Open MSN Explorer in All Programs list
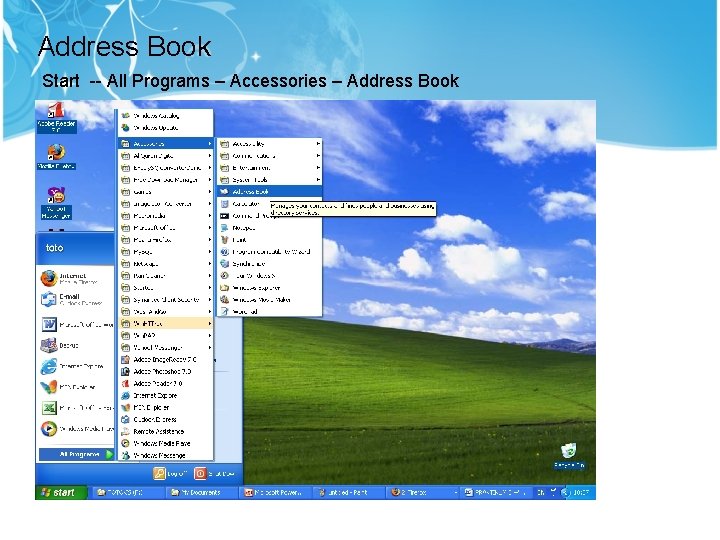 click(165, 407)
